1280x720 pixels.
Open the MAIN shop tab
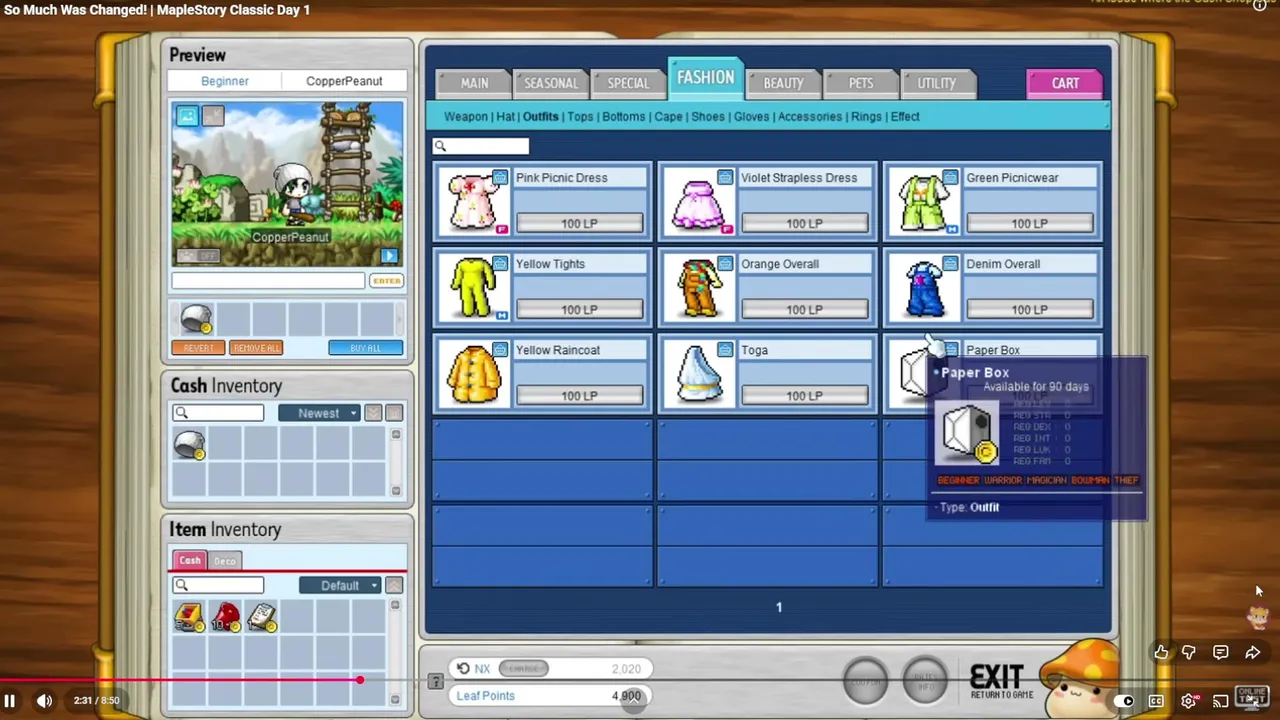[474, 83]
